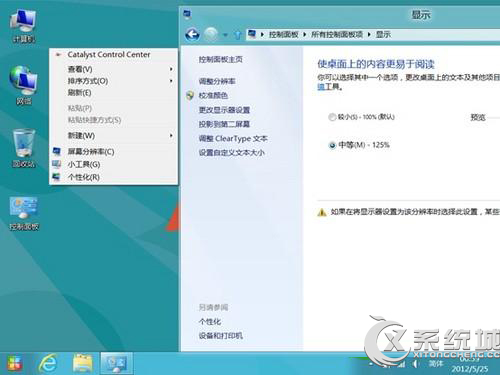Open 设备和打印机 link
This screenshot has height=375, width=500.
pos(220,336)
